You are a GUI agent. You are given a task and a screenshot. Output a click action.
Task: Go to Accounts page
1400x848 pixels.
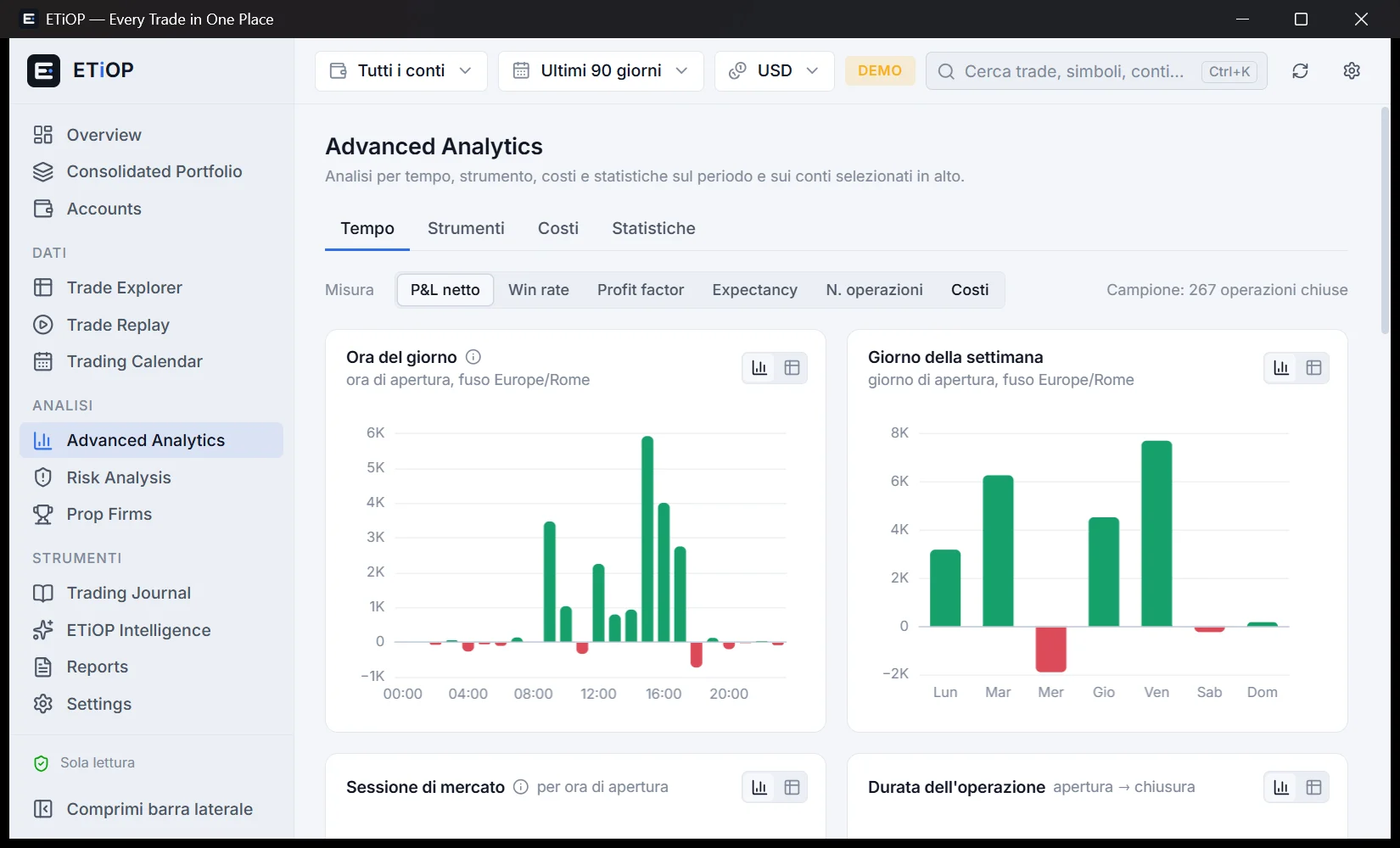151,209
